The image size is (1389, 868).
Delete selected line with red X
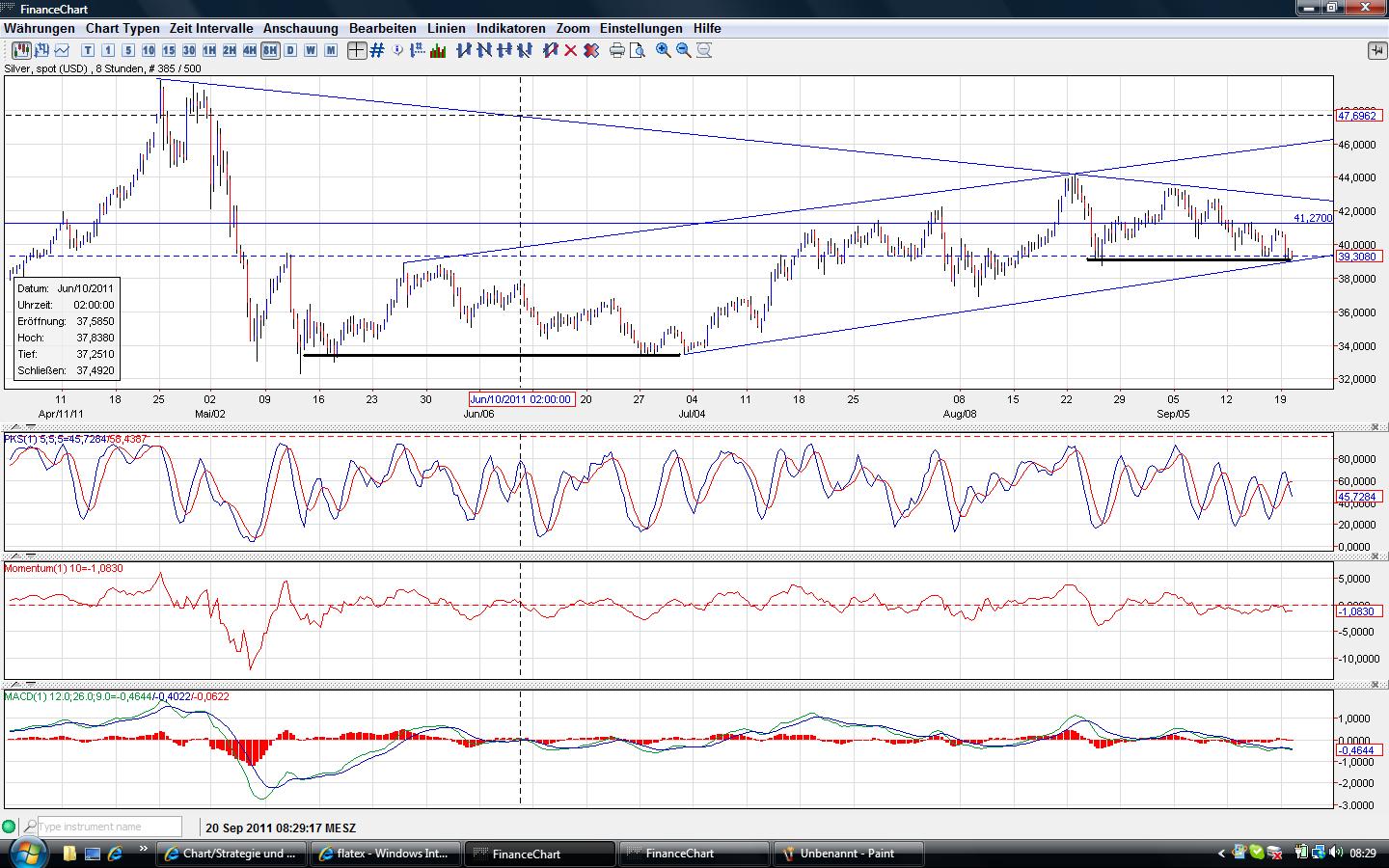[570, 50]
